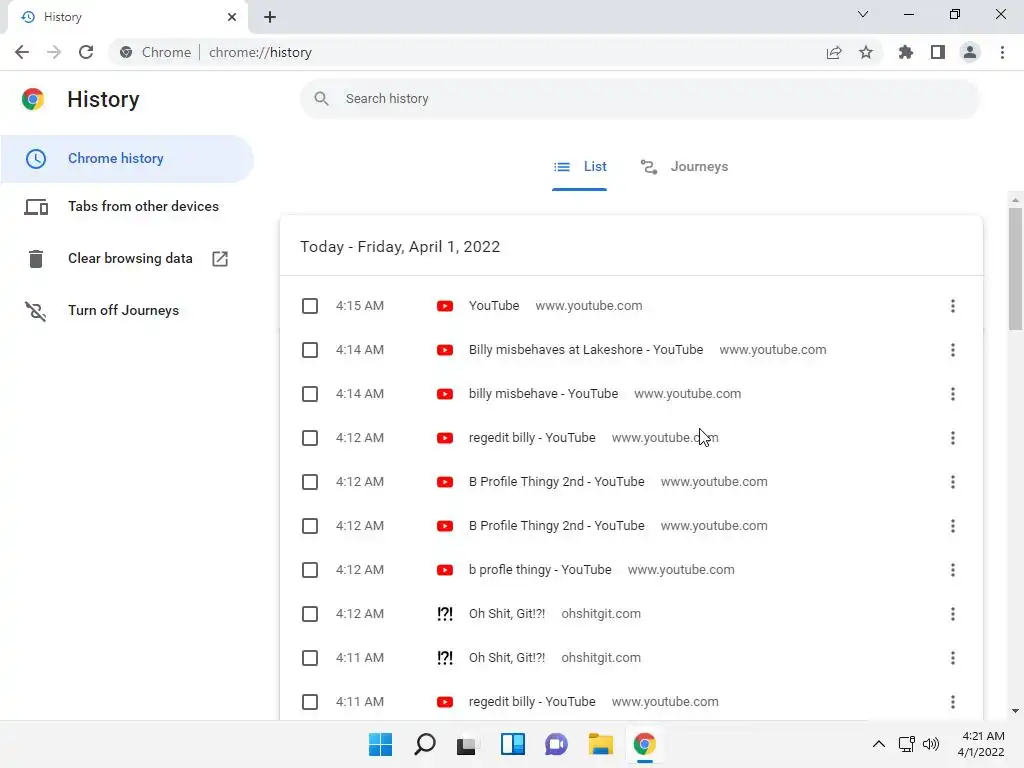Open the Extensions puzzle icon
This screenshot has height=768, width=1024.
pos(906,52)
